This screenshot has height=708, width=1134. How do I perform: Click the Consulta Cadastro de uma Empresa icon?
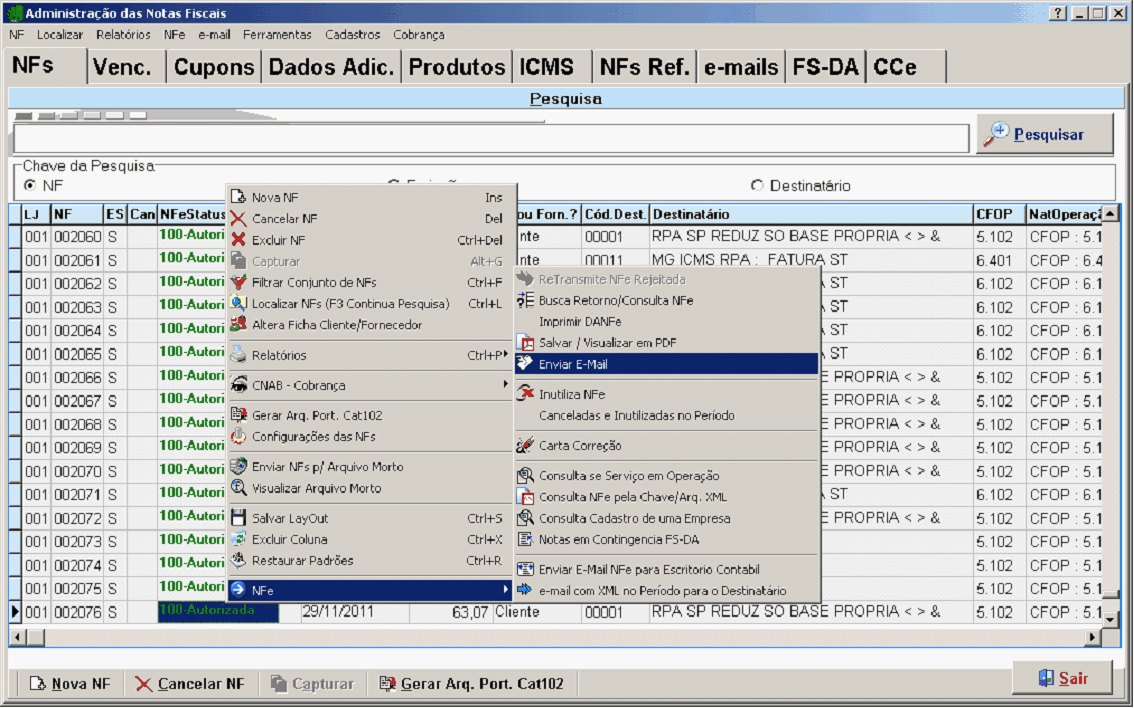[x=525, y=518]
